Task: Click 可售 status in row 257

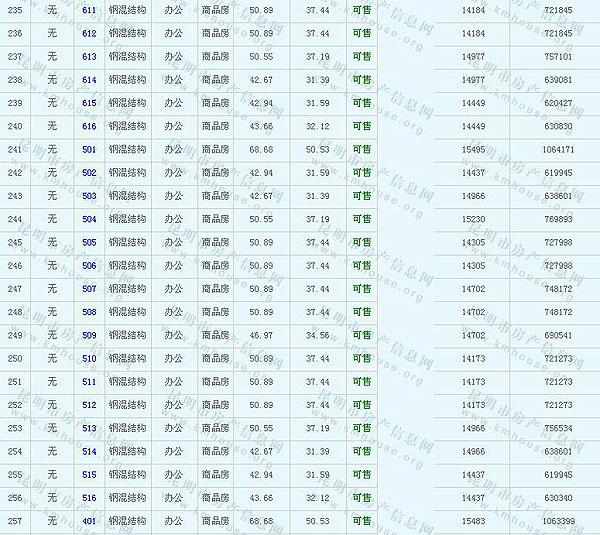Action: pyautogui.click(x=361, y=521)
